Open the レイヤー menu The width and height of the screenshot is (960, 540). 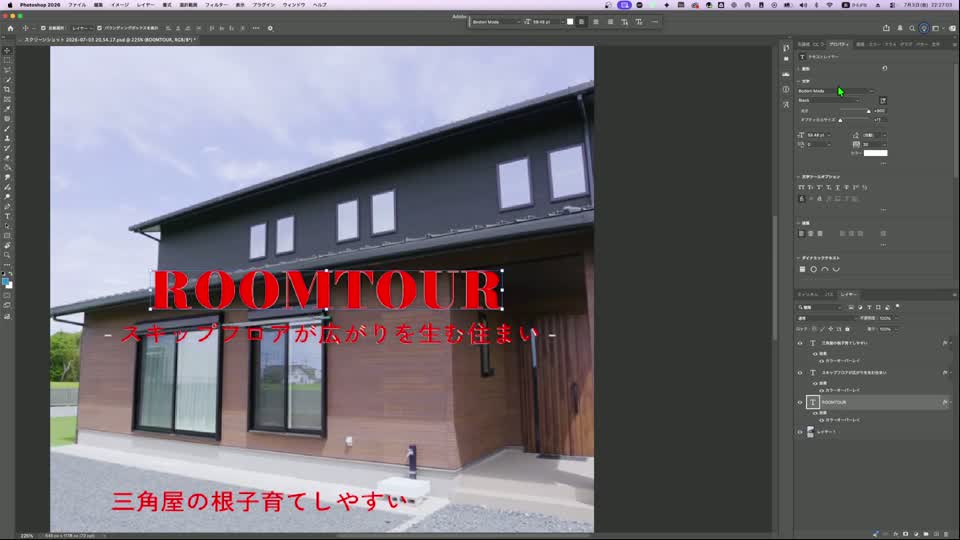click(x=145, y=5)
